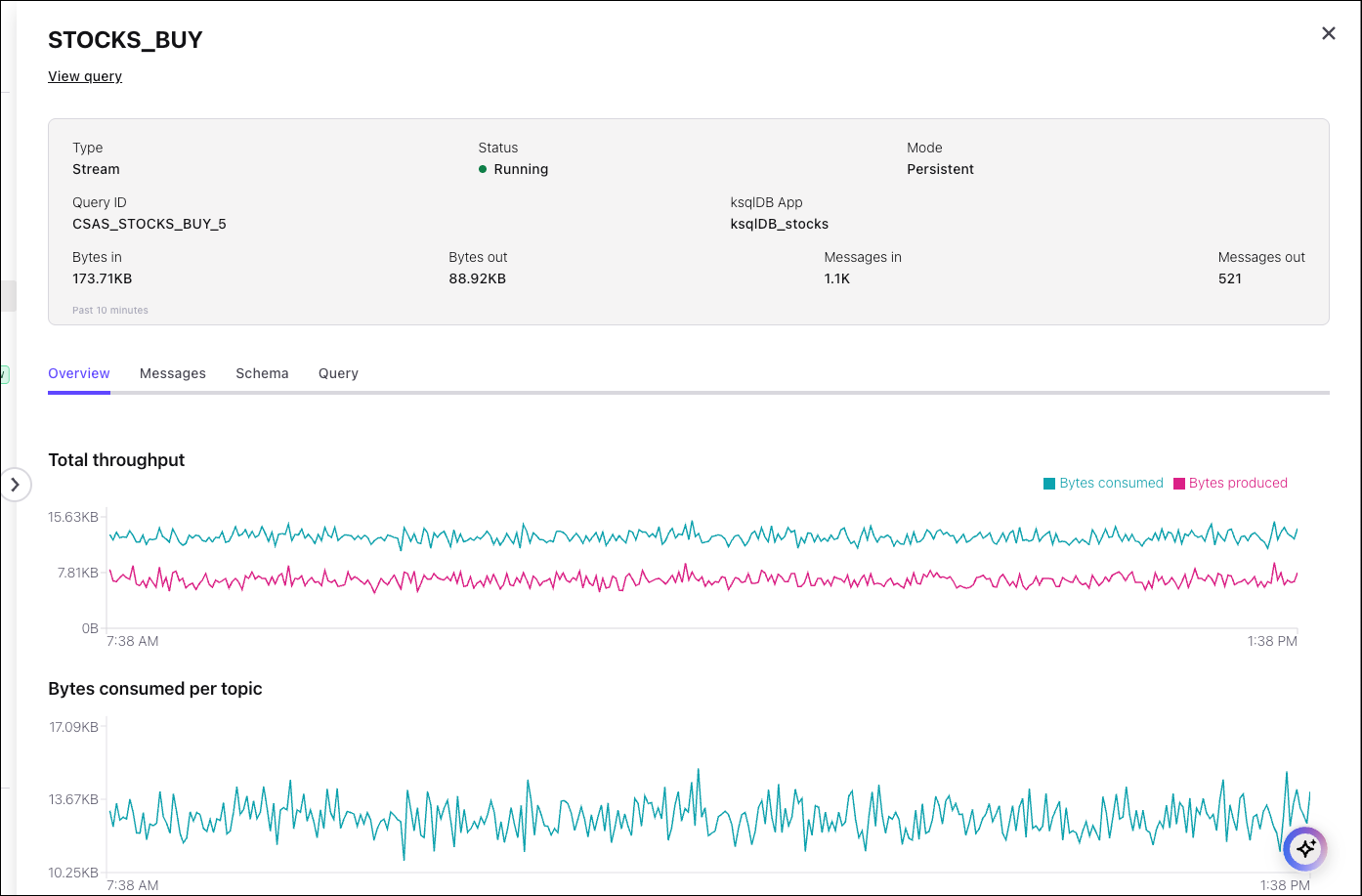Image resolution: width=1362 pixels, height=896 pixels.
Task: Select the Overview tab
Action: (x=79, y=373)
